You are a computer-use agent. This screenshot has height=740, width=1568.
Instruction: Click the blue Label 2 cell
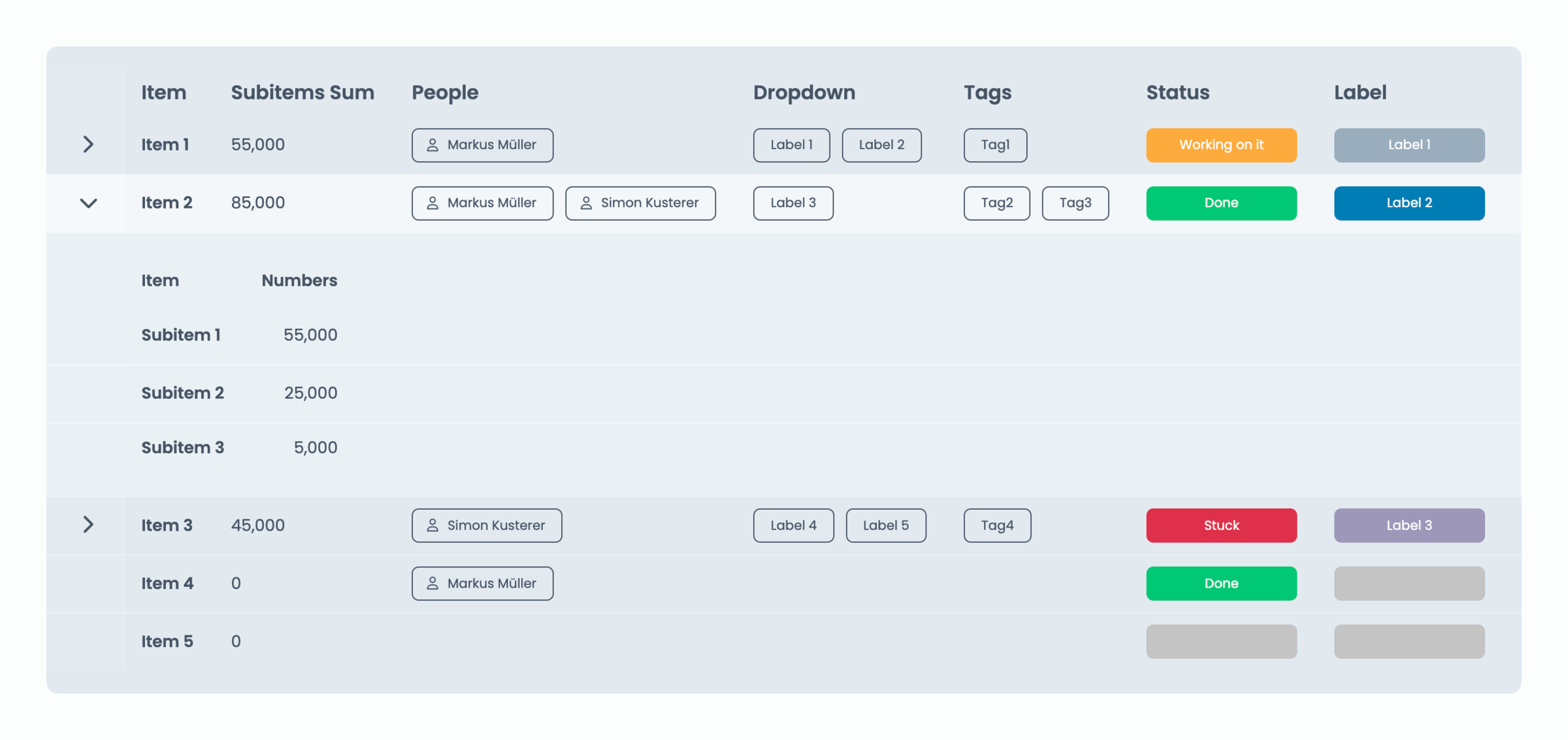(1409, 203)
